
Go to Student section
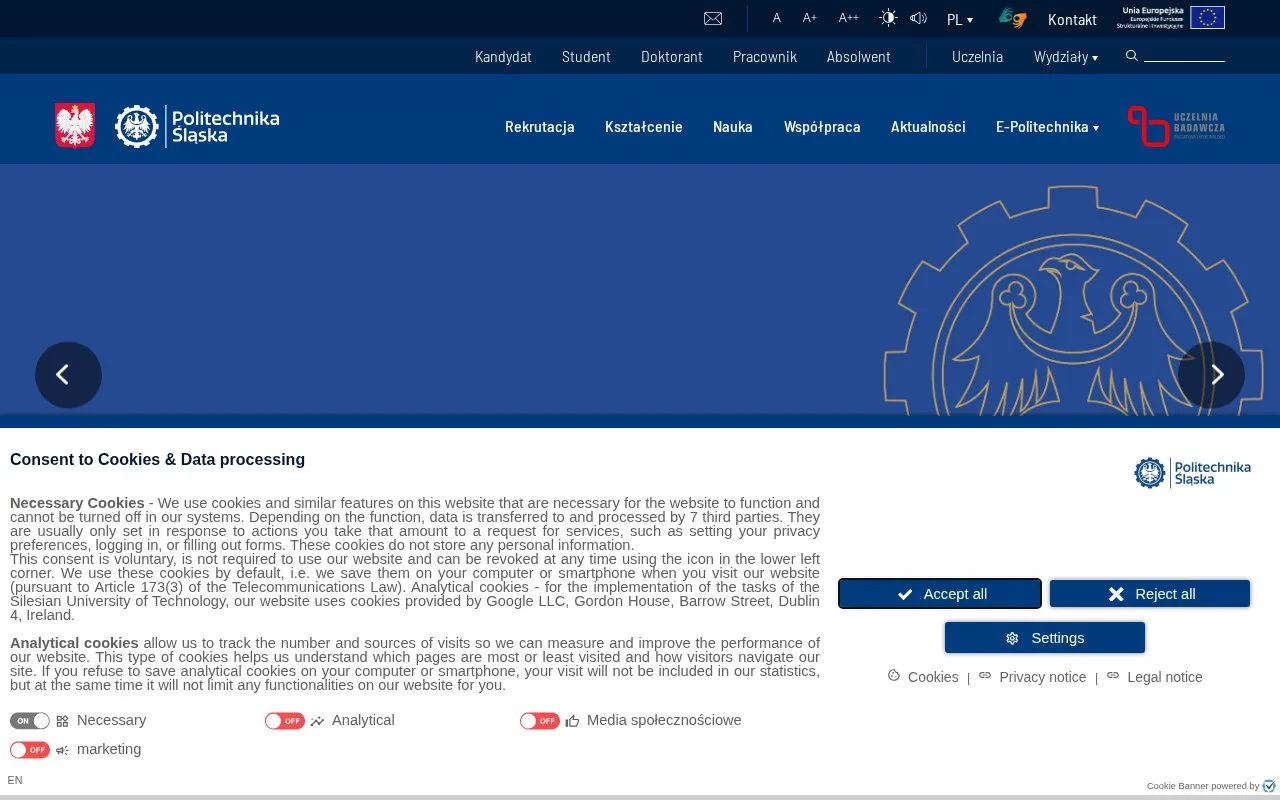(586, 57)
